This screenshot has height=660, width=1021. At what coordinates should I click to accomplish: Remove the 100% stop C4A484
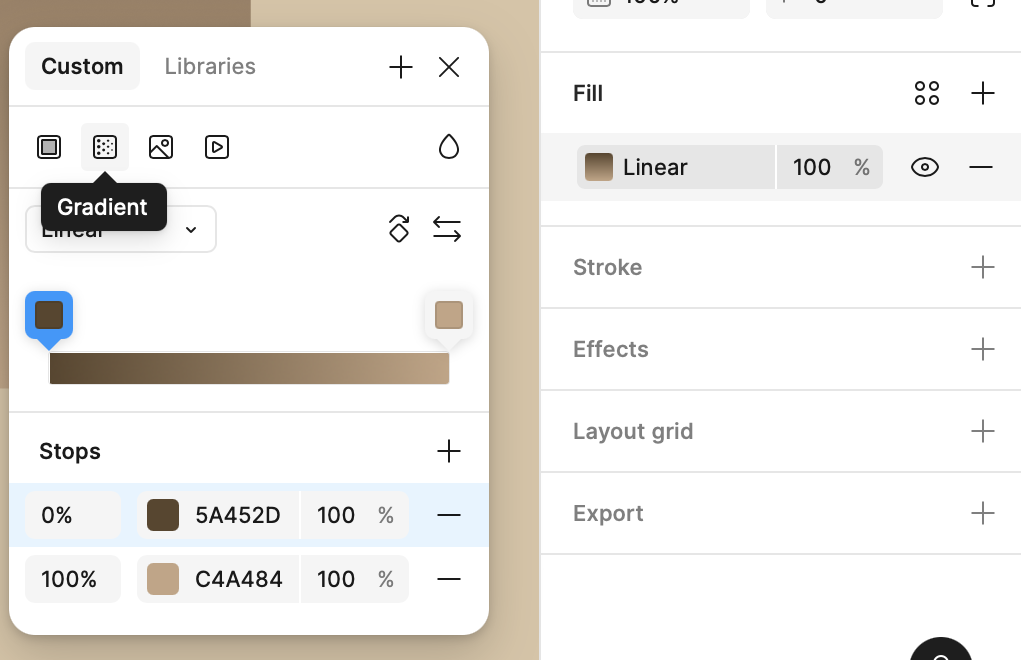pyautogui.click(x=449, y=579)
